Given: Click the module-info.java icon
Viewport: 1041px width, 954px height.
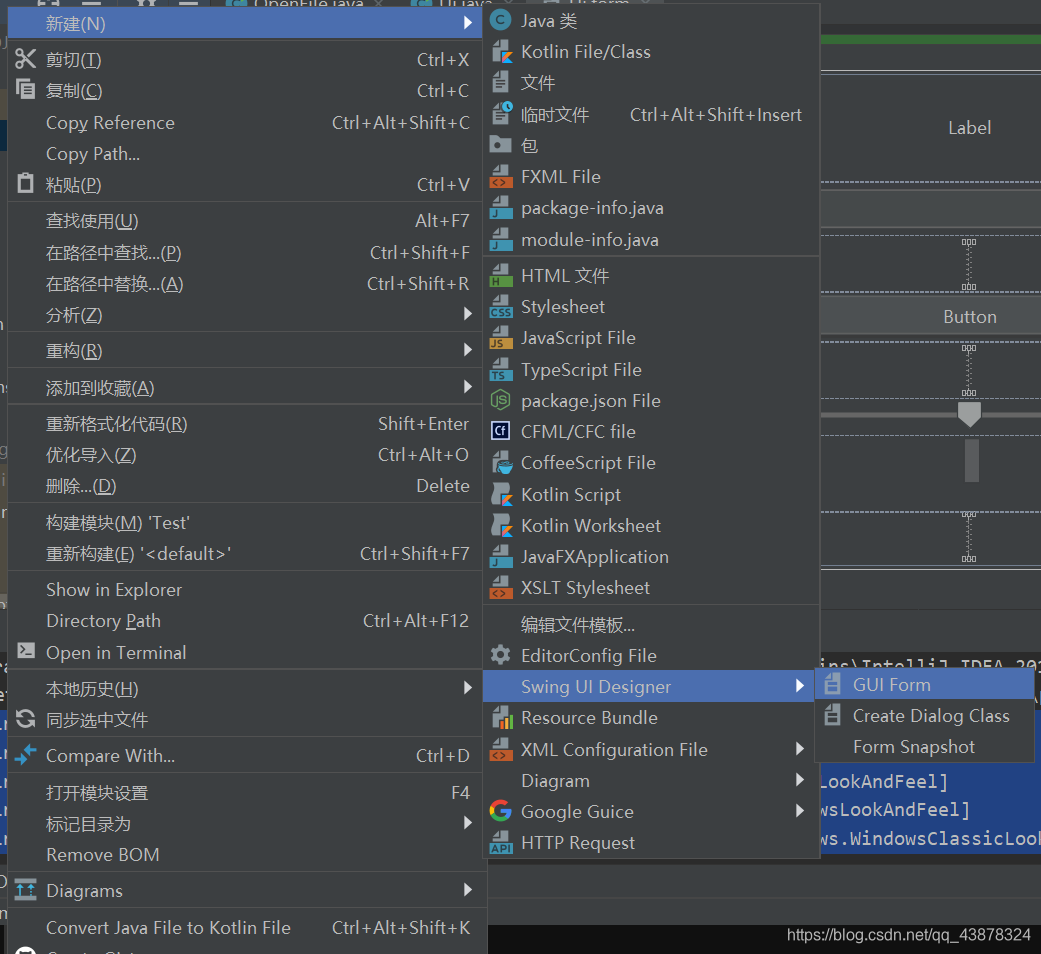Looking at the screenshot, I should coord(501,239).
